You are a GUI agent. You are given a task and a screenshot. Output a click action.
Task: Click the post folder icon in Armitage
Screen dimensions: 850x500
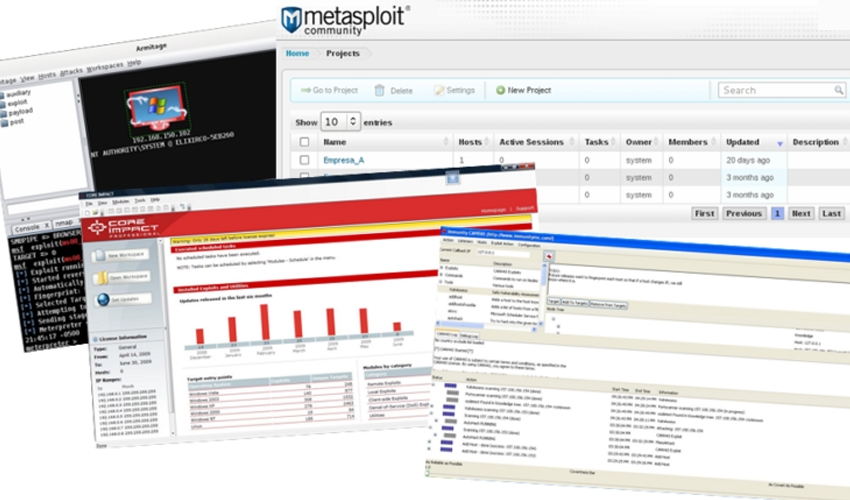pyautogui.click(x=5, y=124)
